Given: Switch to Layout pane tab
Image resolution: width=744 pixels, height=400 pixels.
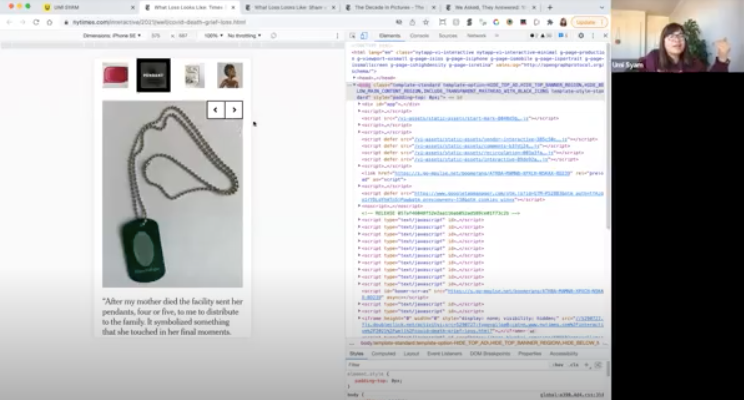Looking at the screenshot, I should click(x=411, y=353).
